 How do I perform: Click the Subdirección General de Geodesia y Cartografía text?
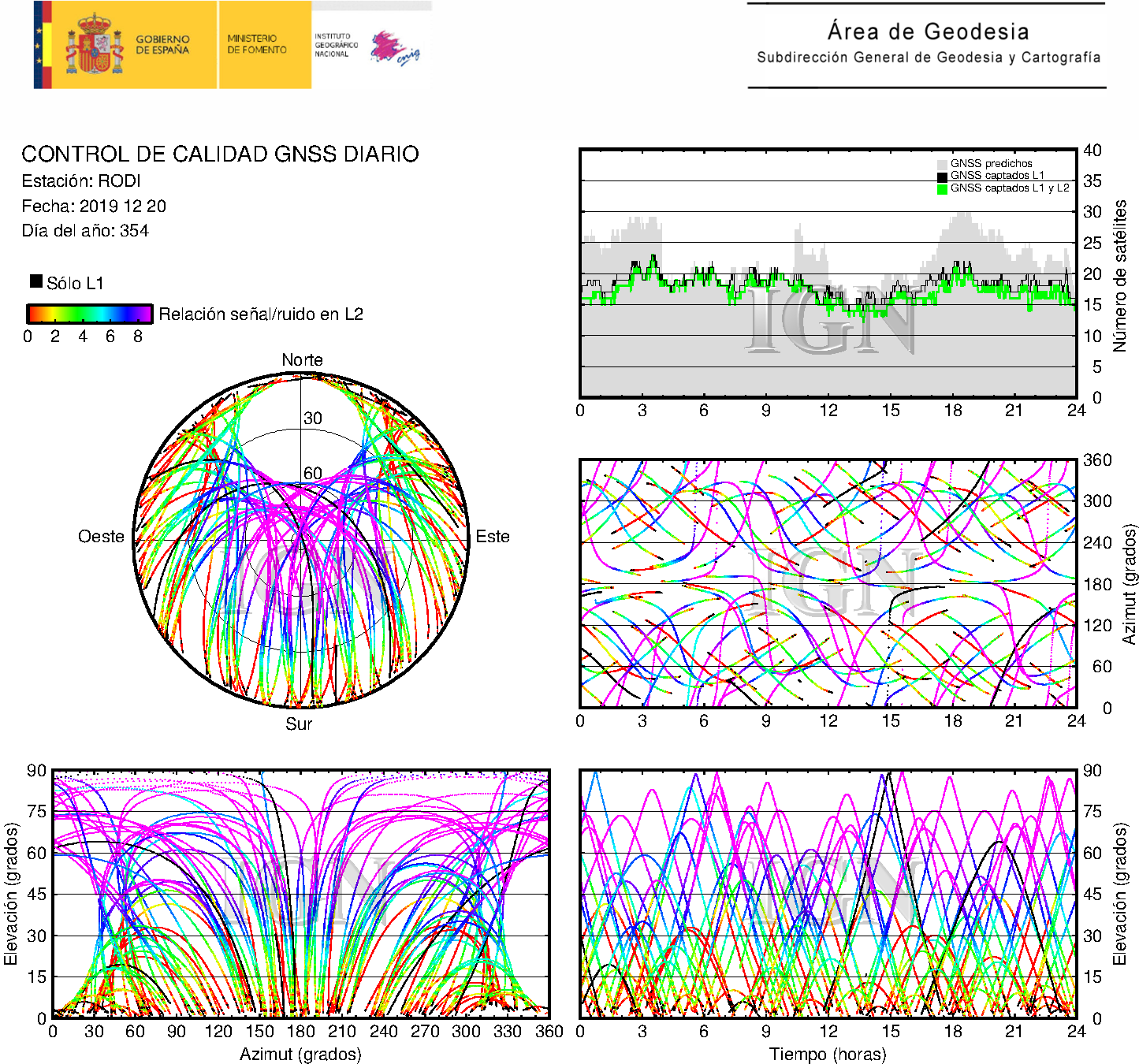928,58
